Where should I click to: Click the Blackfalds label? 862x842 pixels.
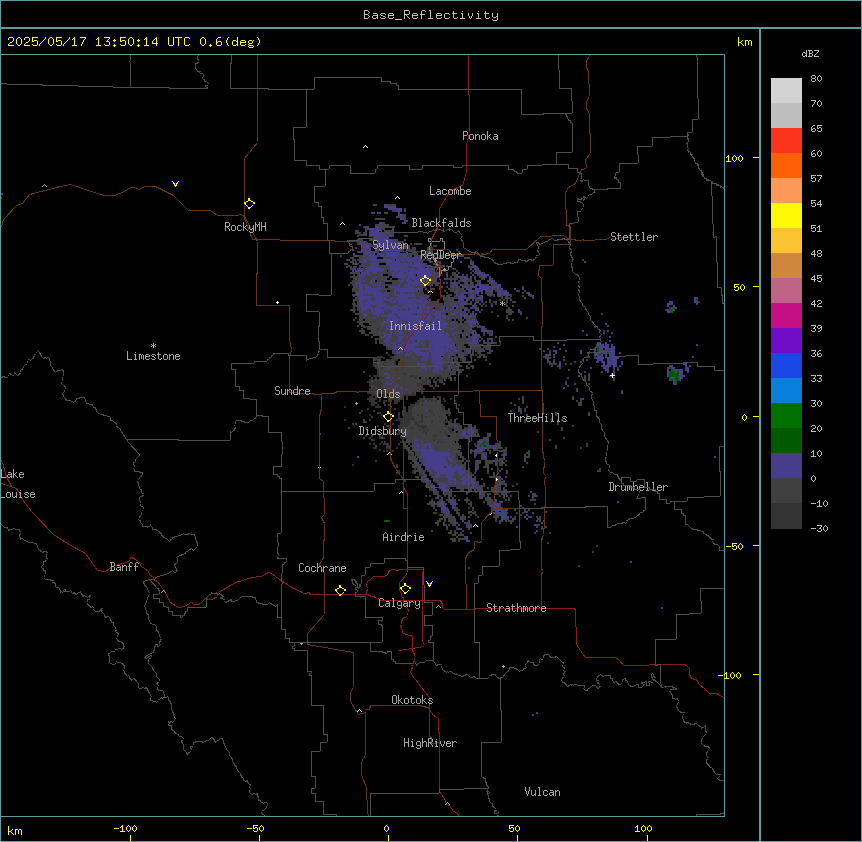(441, 223)
